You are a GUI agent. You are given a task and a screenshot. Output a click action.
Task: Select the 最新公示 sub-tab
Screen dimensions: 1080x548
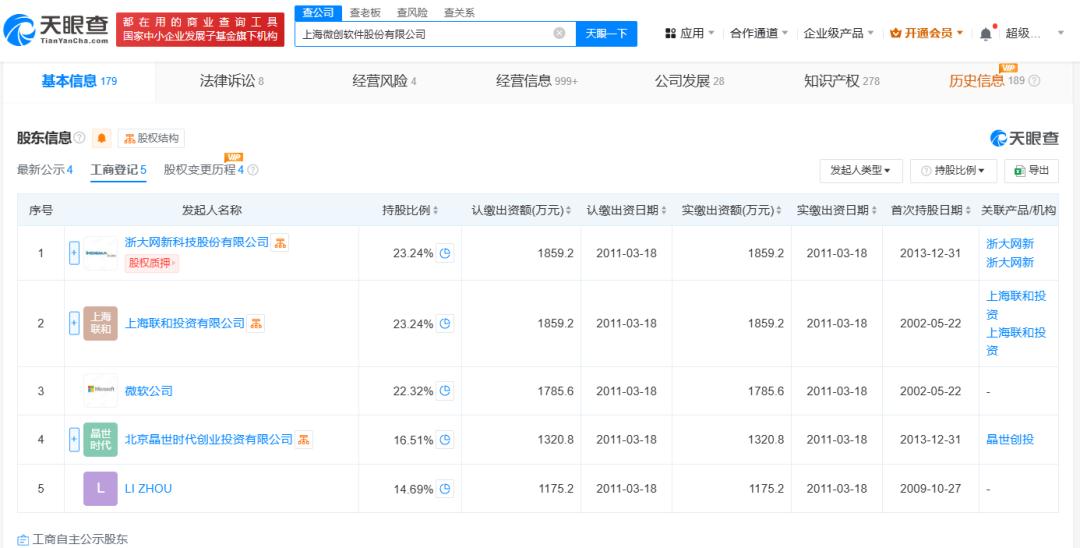click(45, 170)
